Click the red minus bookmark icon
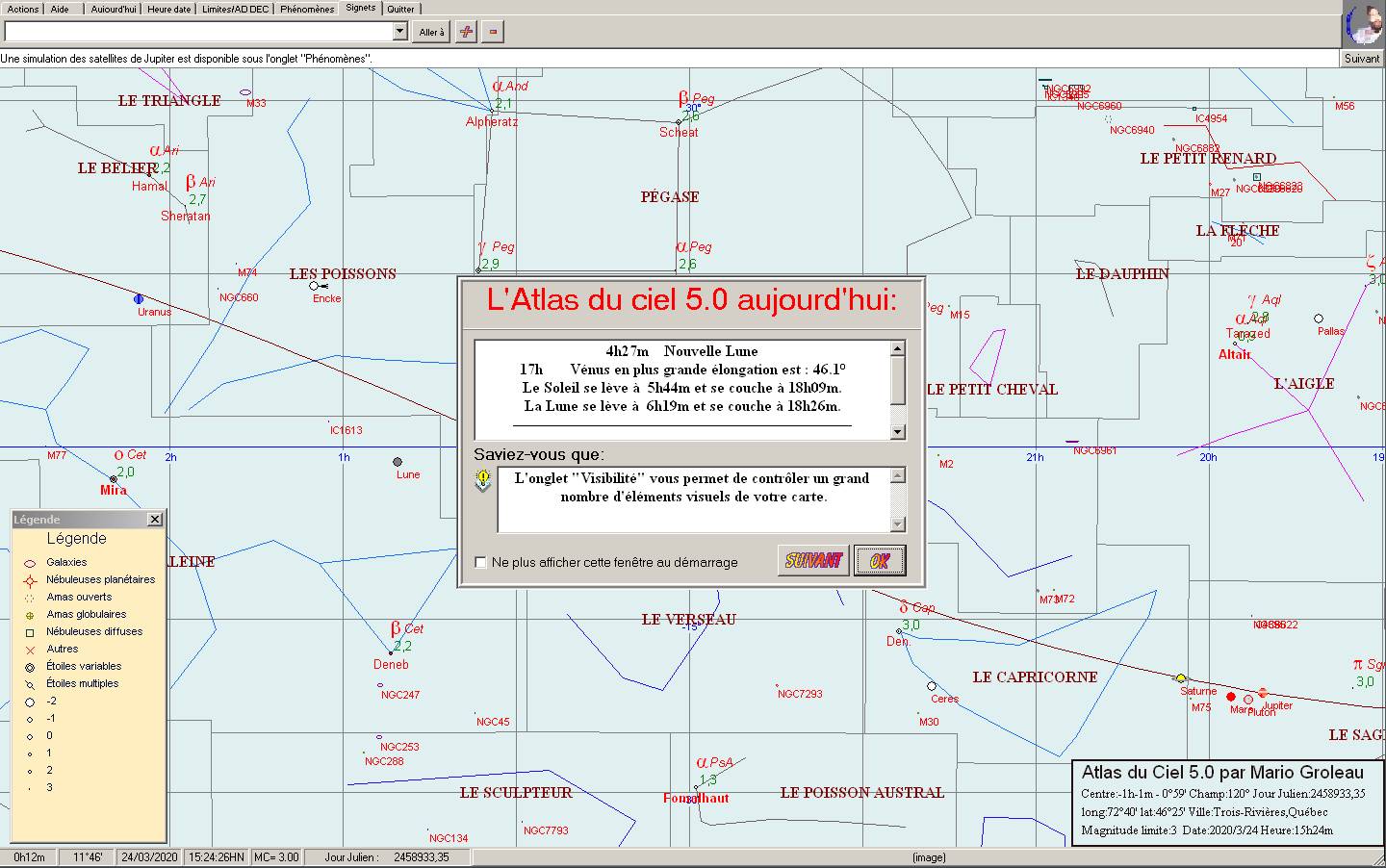1386x868 pixels. (x=493, y=32)
